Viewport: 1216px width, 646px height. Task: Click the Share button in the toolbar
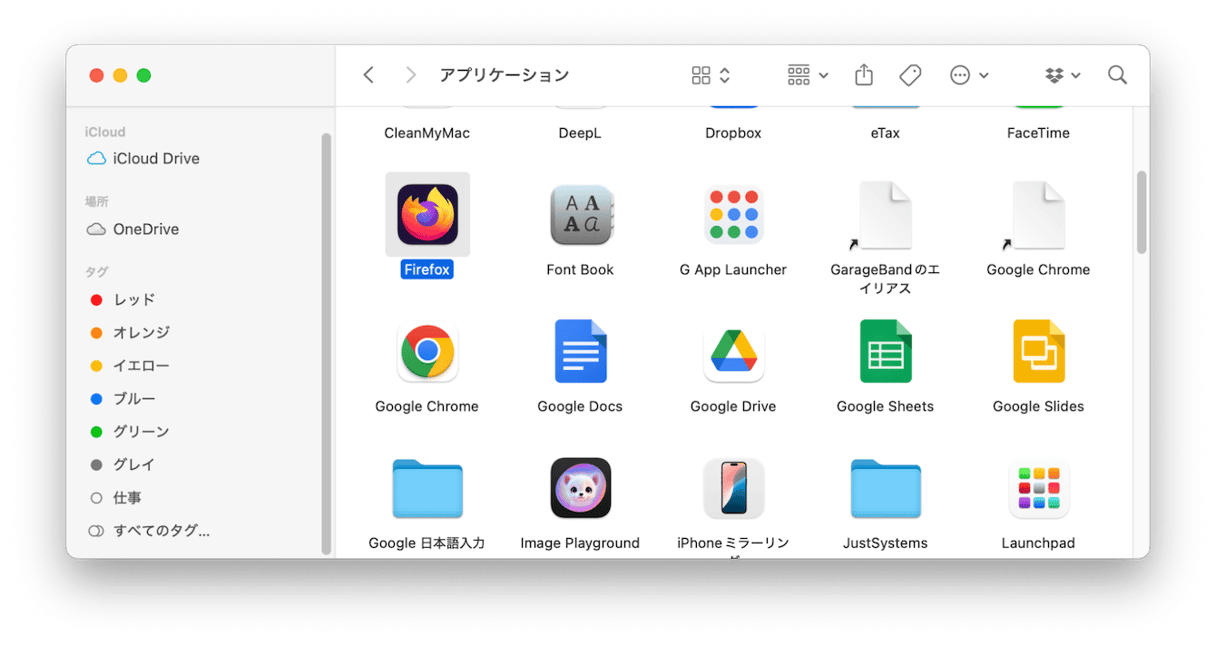coord(862,74)
